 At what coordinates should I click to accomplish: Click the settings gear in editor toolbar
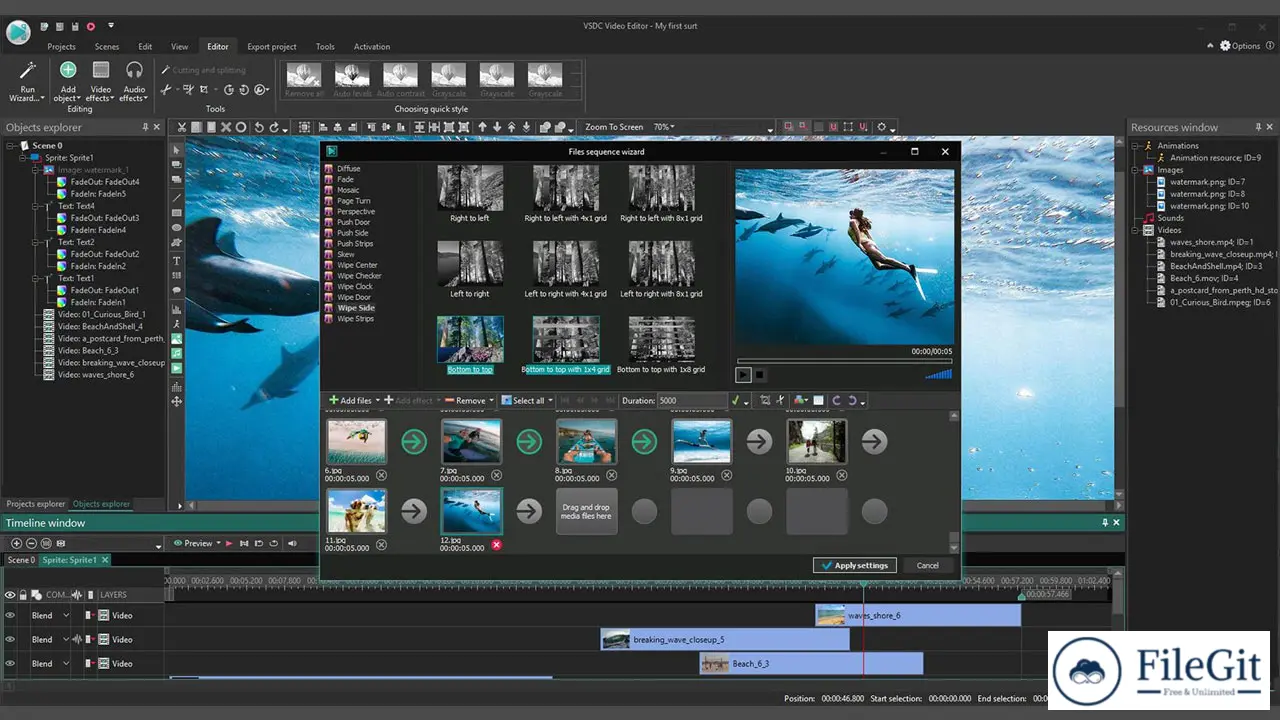[x=881, y=127]
